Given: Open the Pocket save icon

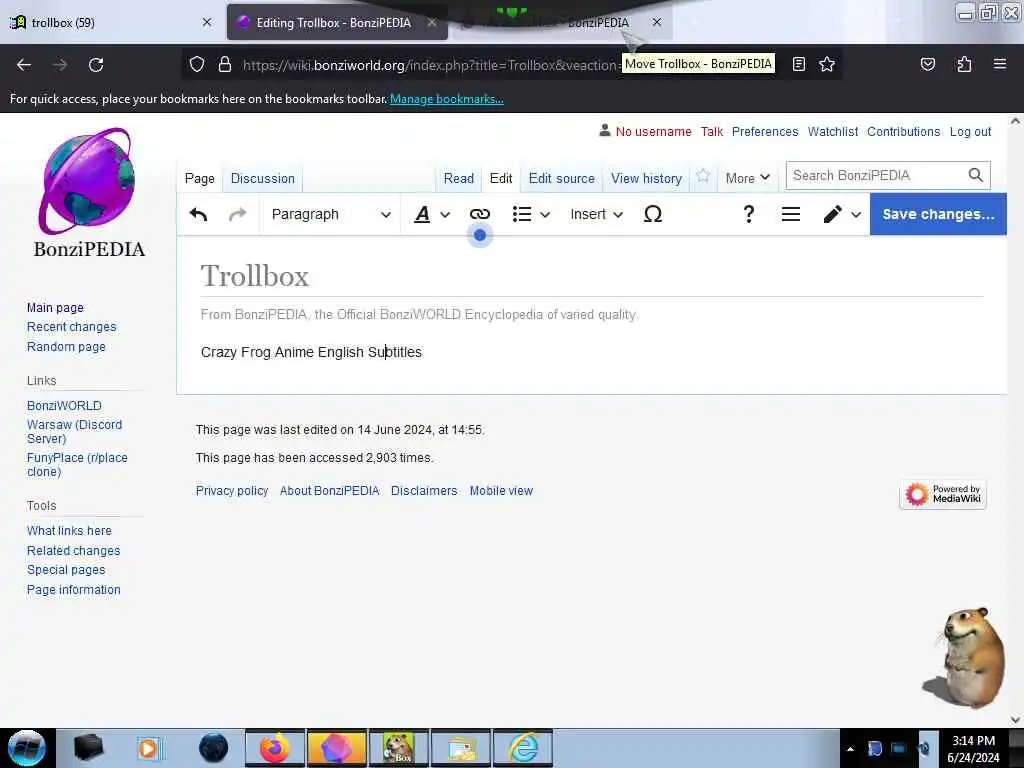Looking at the screenshot, I should coord(927,64).
